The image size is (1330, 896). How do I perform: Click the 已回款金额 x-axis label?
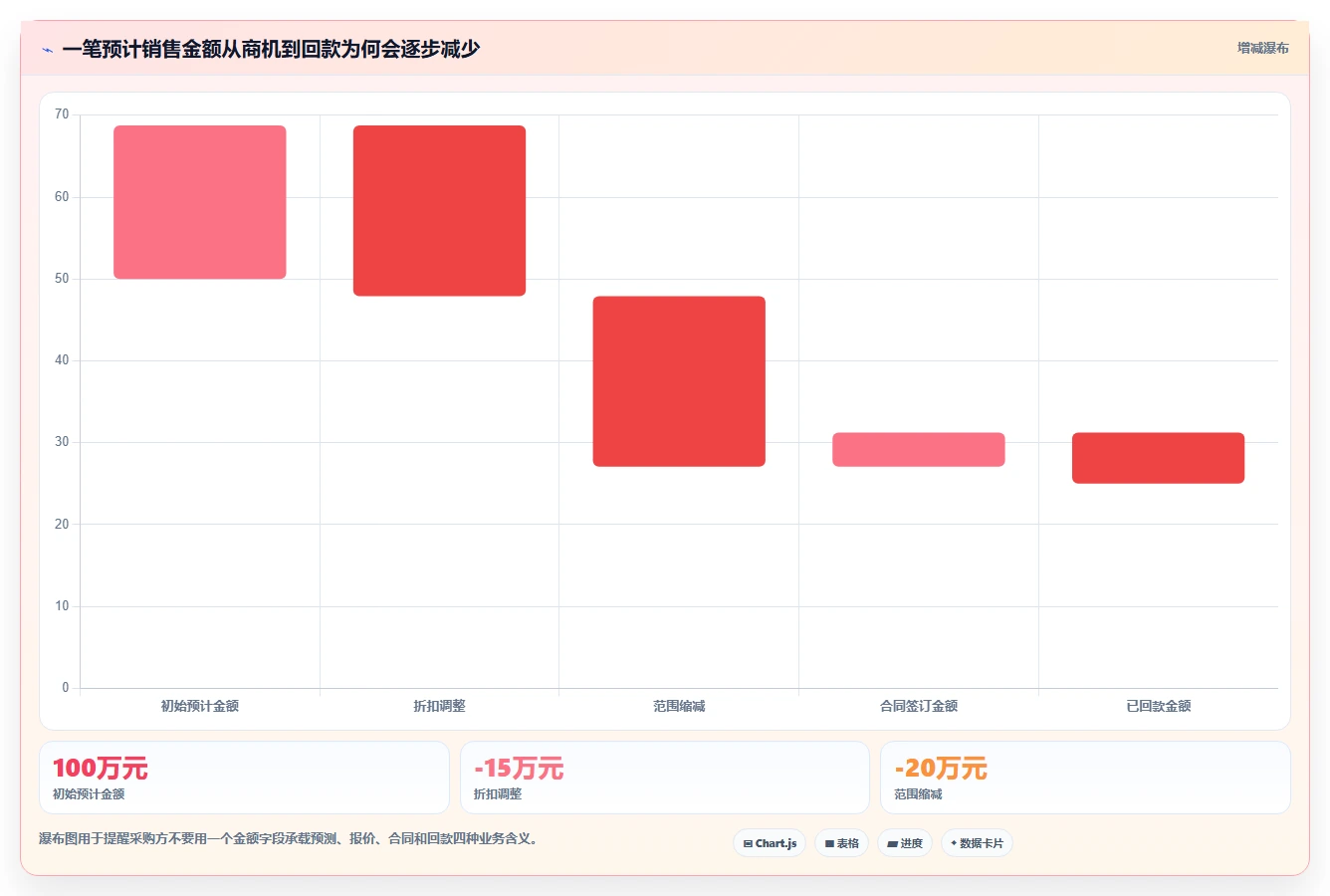1158,706
